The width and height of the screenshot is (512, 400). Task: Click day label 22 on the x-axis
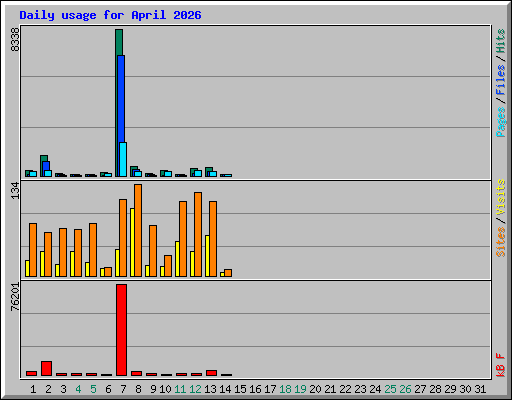point(345,389)
